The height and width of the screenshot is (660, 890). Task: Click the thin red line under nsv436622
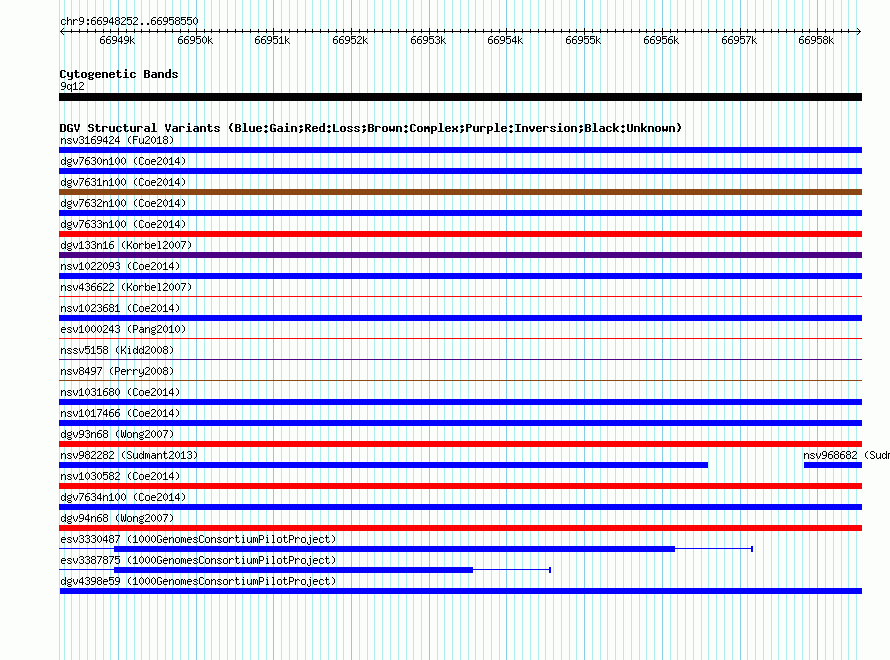pyautogui.click(x=460, y=296)
